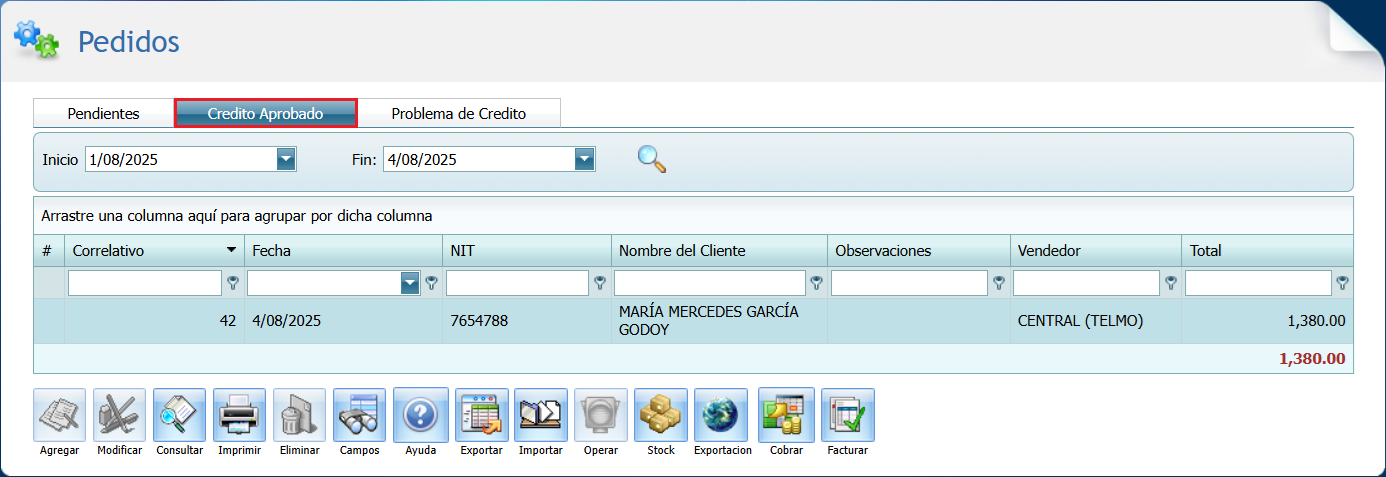Open filter options for Fecha column
The width and height of the screenshot is (1386, 477).
coord(431,283)
